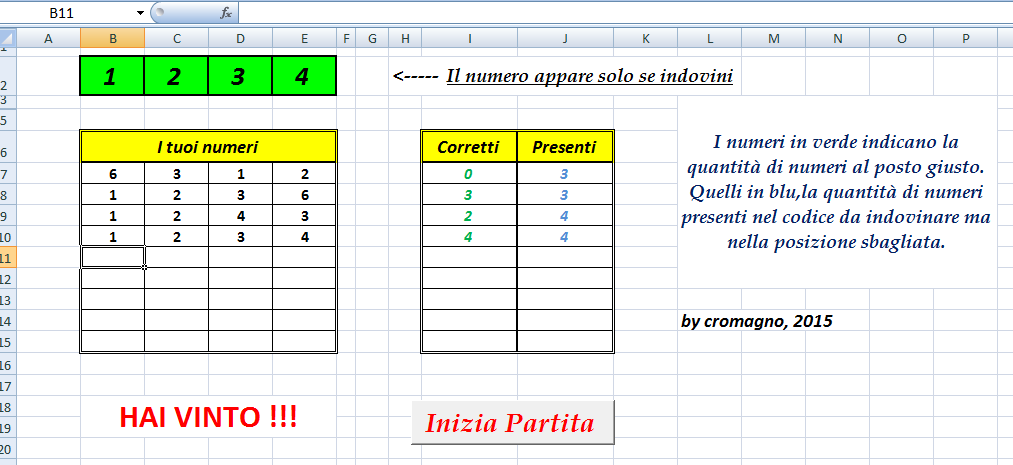
Task: Select the active empty cell B11
Action: 112,257
